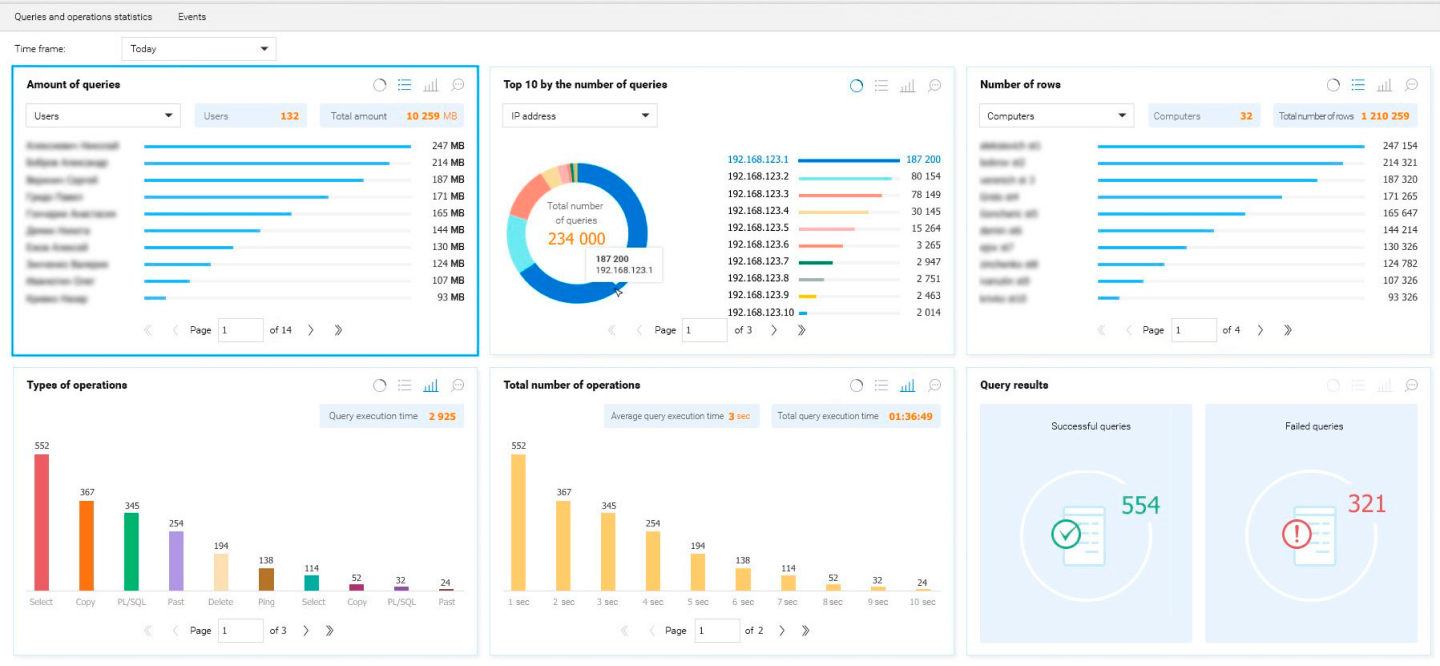Show Number of rows as bar chart
The height and width of the screenshot is (666, 1440).
1384,86
